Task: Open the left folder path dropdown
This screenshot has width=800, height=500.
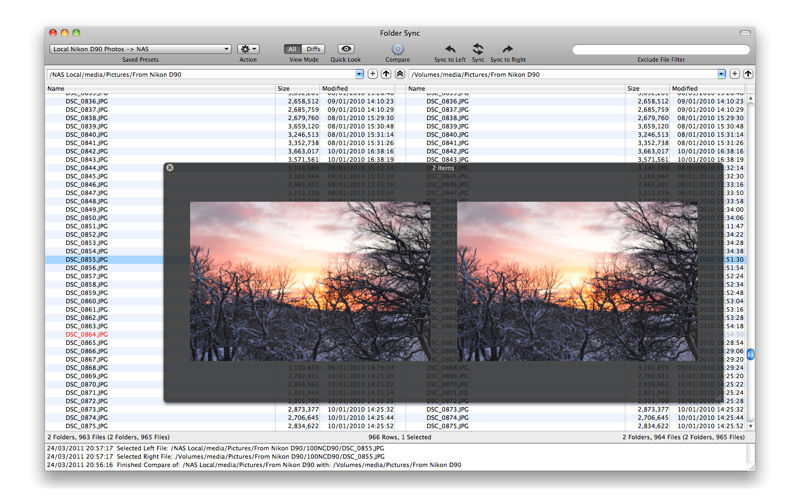Action: point(360,74)
